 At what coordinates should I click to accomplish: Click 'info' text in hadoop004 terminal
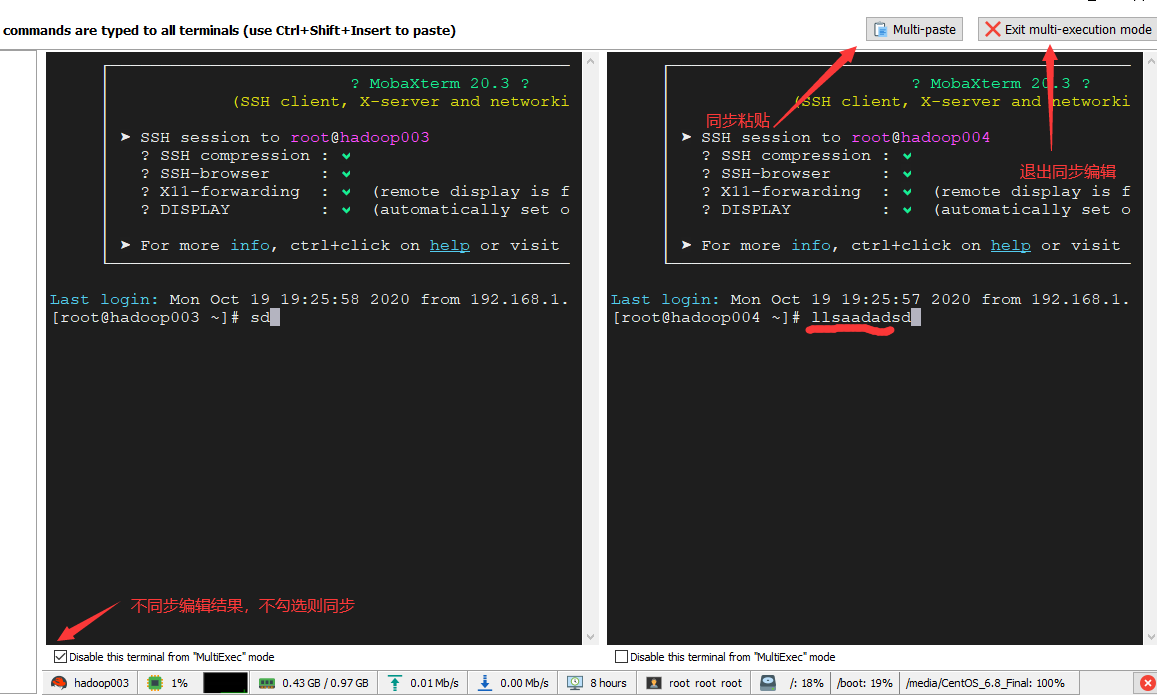(811, 246)
